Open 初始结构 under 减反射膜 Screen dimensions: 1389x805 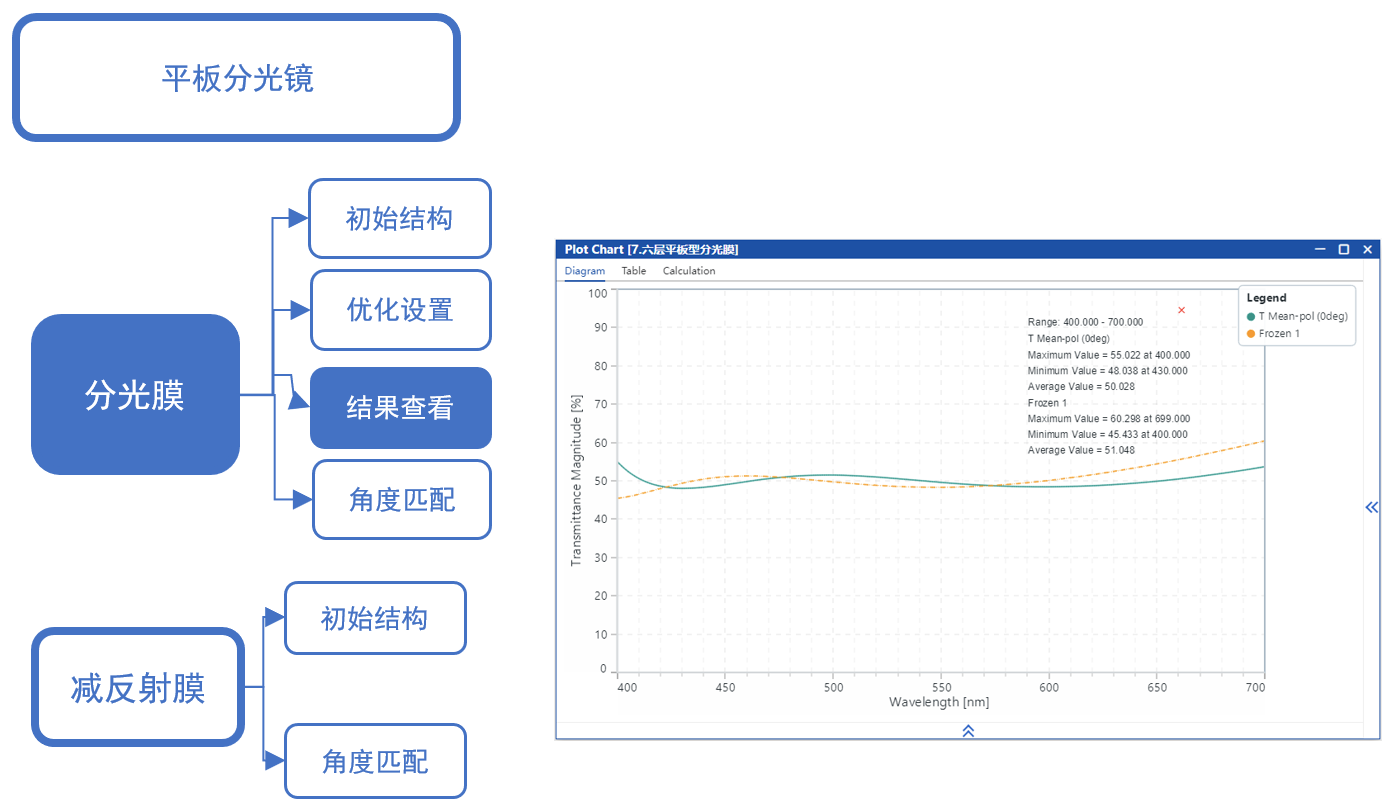pos(375,619)
